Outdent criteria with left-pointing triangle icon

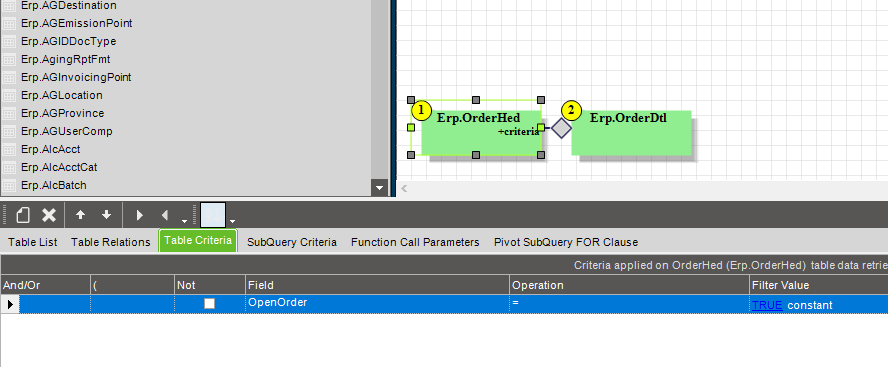[x=165, y=215]
